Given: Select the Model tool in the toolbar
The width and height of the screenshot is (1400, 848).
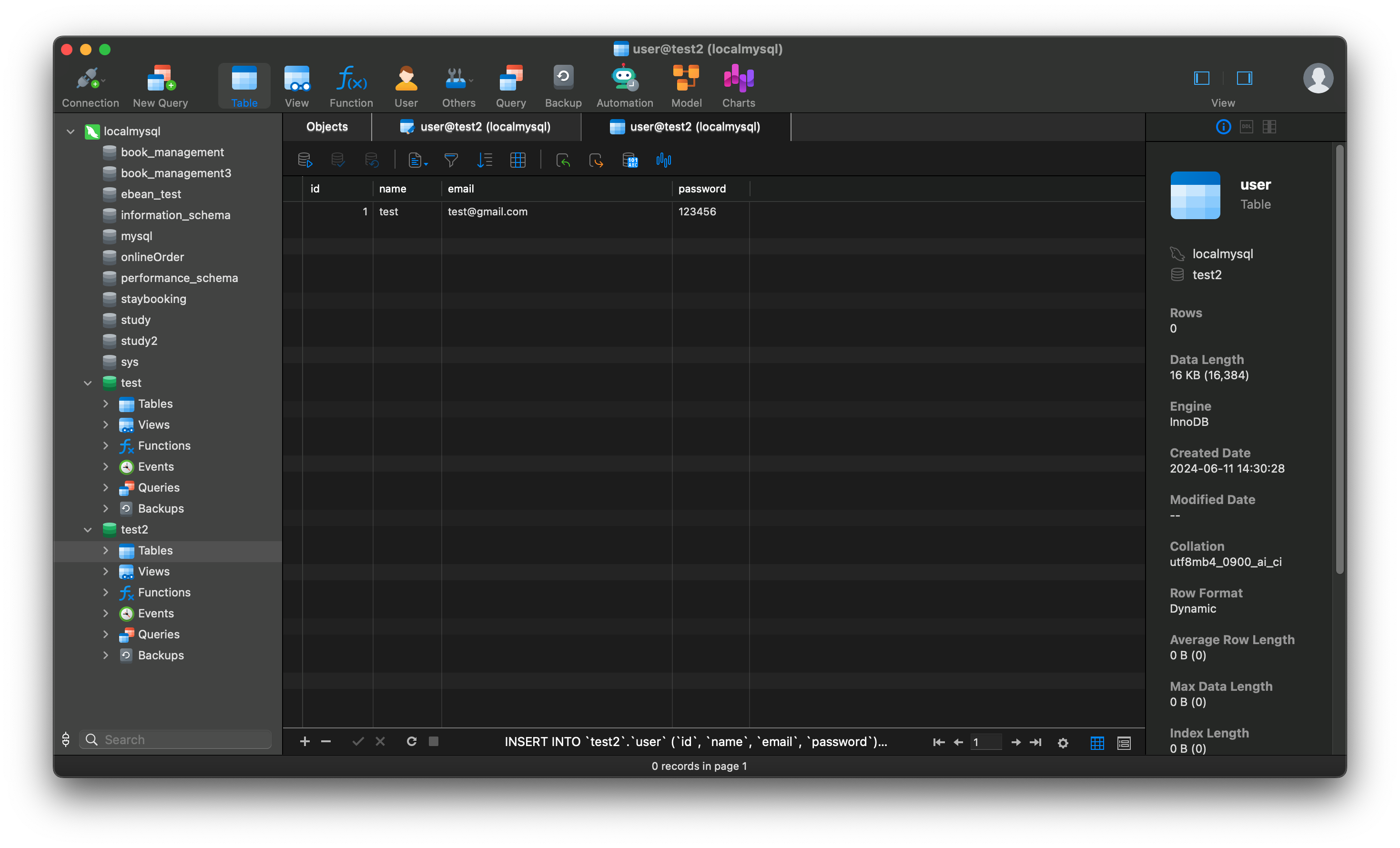Looking at the screenshot, I should tap(686, 85).
